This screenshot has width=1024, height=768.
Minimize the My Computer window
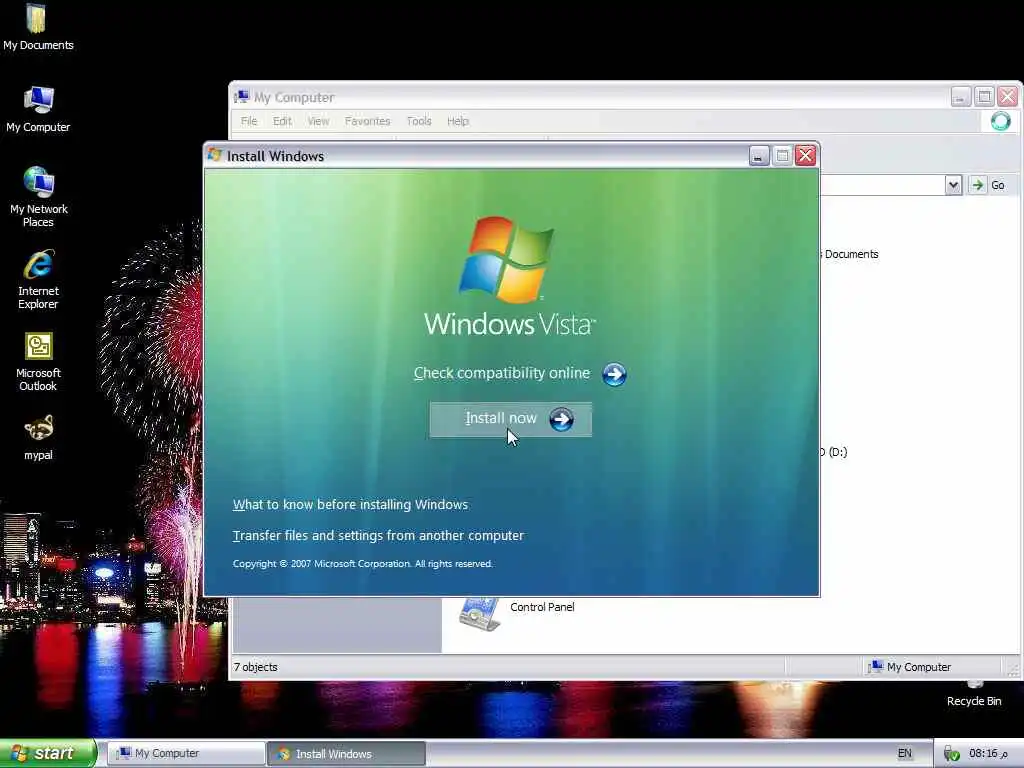tap(960, 97)
